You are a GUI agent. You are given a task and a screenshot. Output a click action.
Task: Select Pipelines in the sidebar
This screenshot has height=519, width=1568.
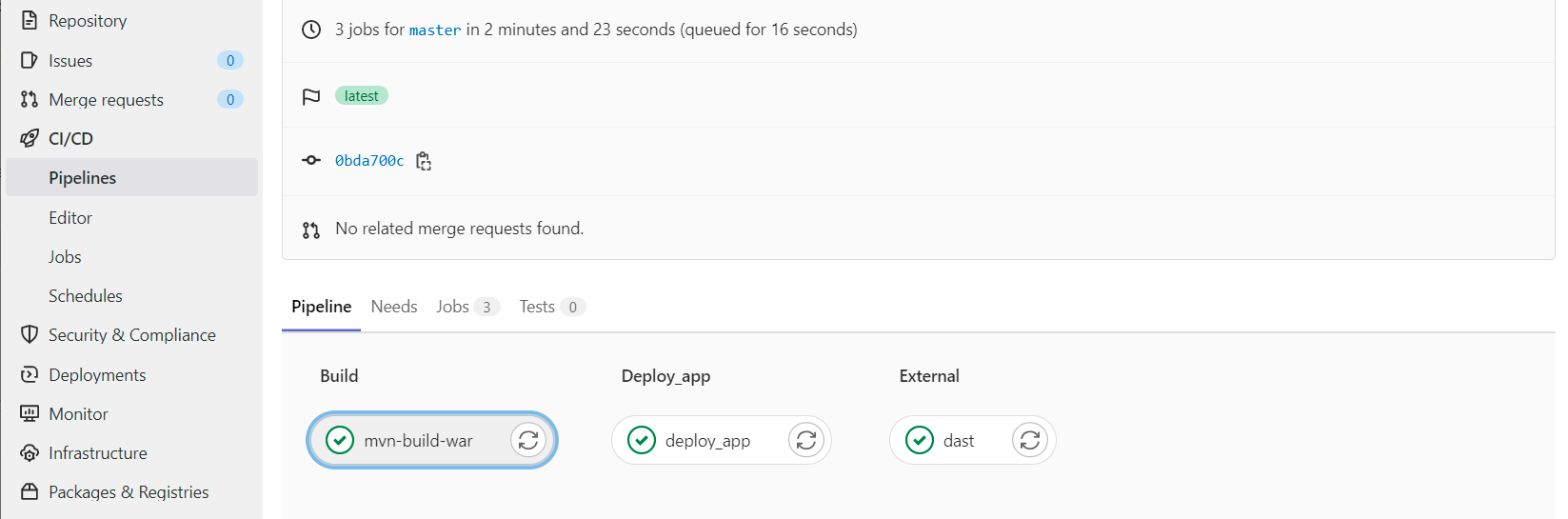pyautogui.click(x=83, y=178)
